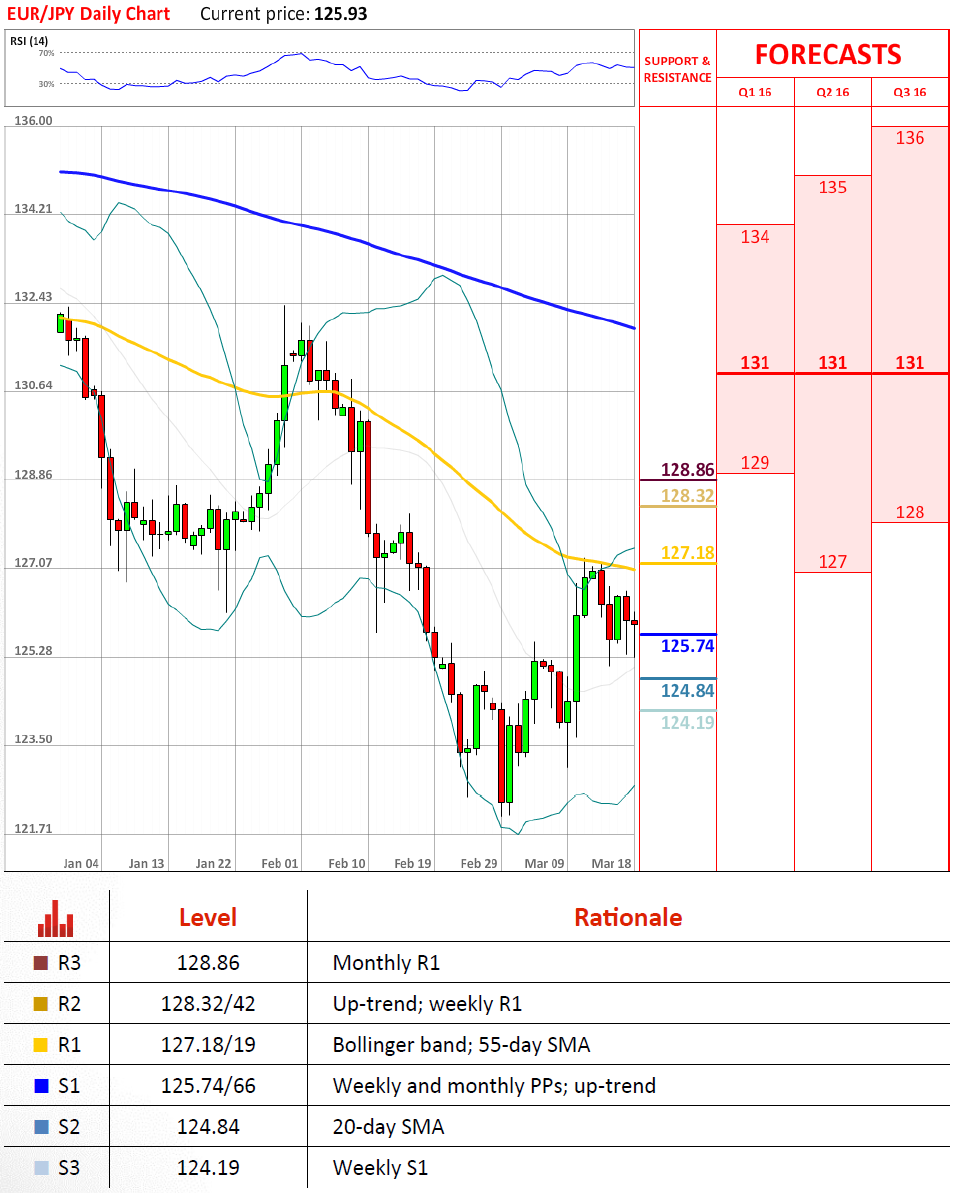Click the S3 row label
Screen dimensions: 960x1193
[x=69, y=1169]
